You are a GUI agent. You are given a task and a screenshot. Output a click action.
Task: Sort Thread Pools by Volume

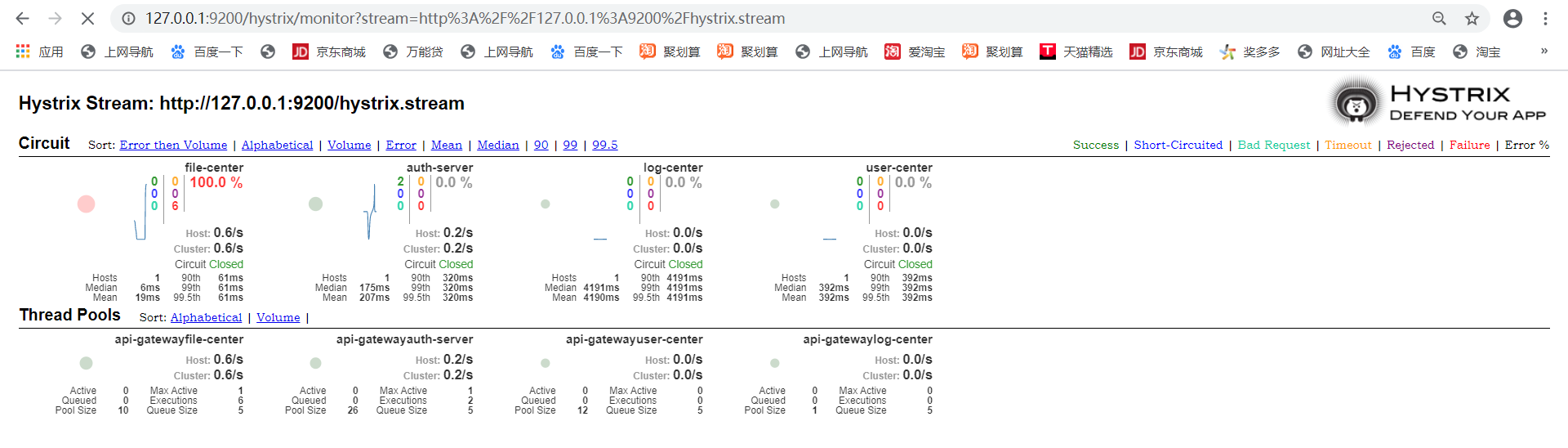pyautogui.click(x=278, y=317)
